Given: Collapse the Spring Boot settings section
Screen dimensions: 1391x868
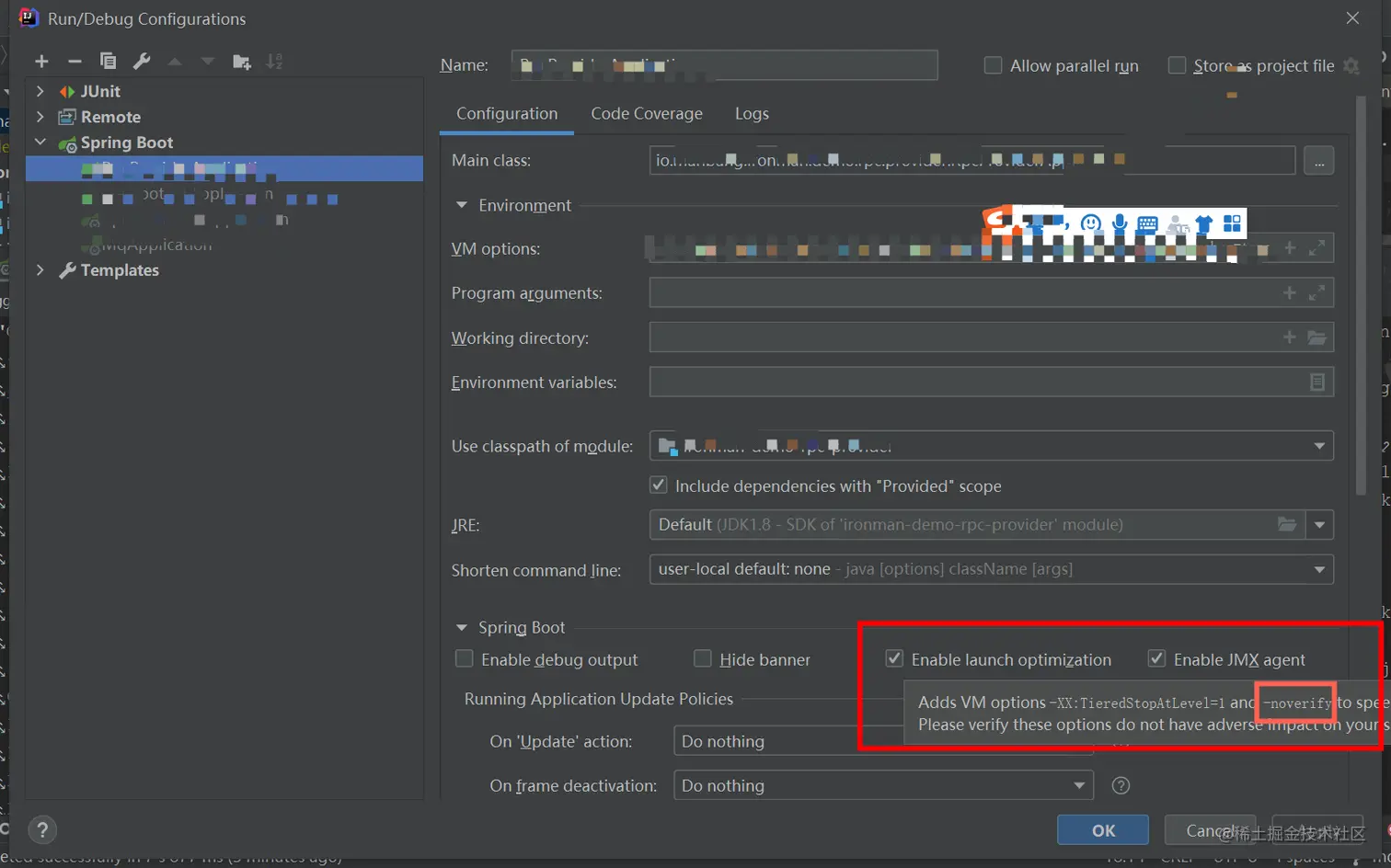Looking at the screenshot, I should 462,627.
